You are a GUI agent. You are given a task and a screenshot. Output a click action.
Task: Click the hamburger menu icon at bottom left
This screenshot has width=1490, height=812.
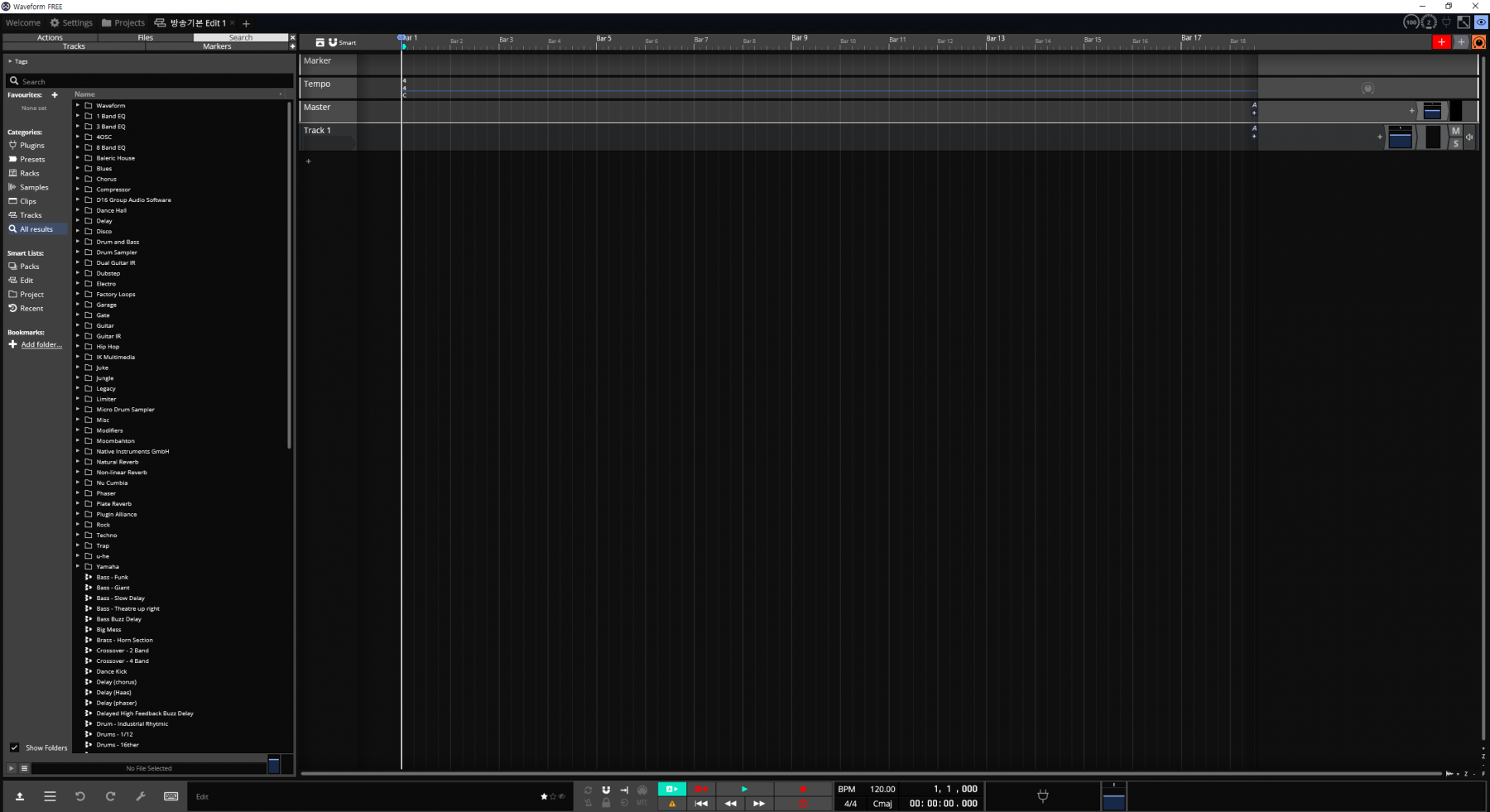[50, 796]
